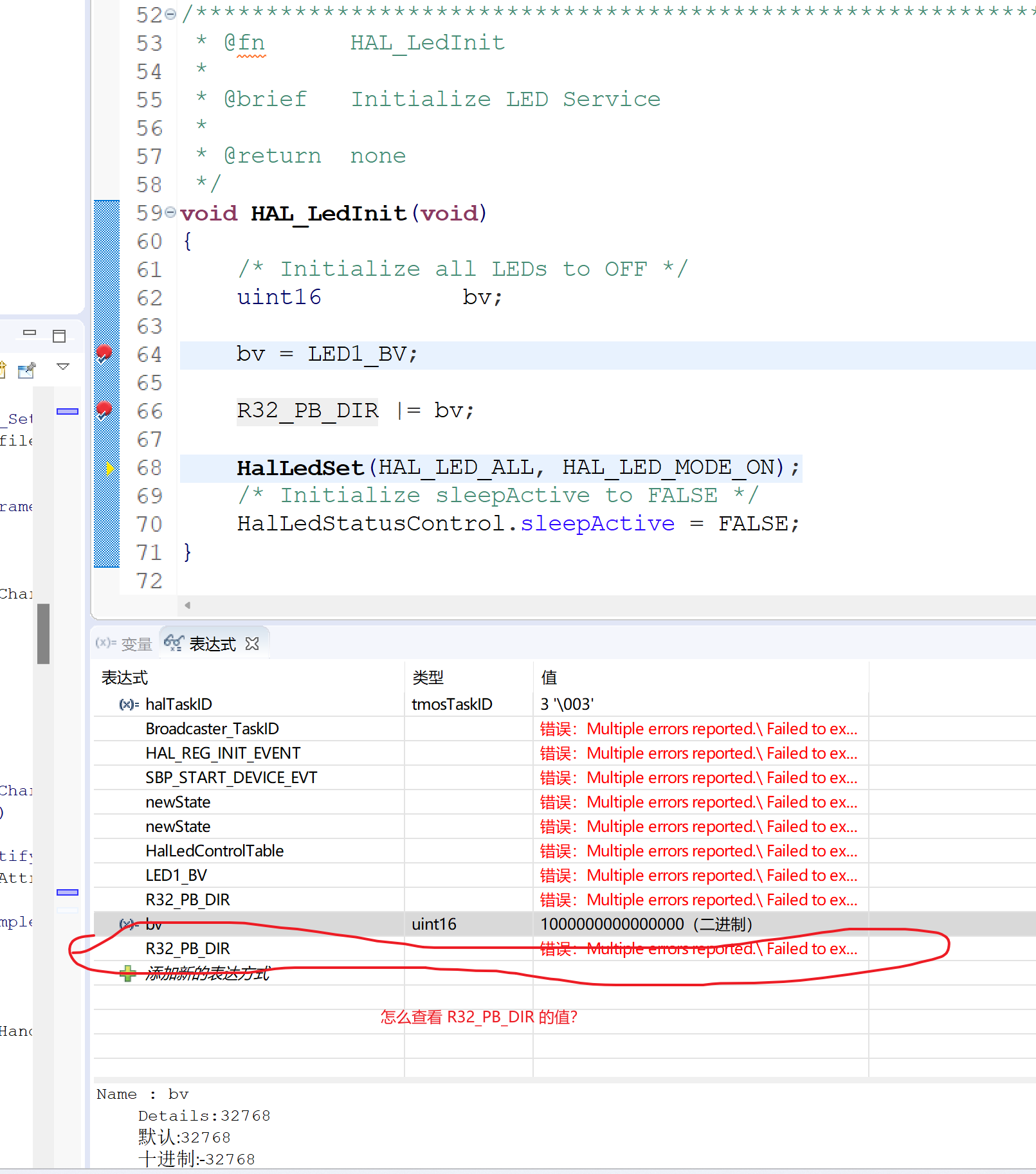Click current instruction pointer arrow at line 68

pyautogui.click(x=110, y=468)
